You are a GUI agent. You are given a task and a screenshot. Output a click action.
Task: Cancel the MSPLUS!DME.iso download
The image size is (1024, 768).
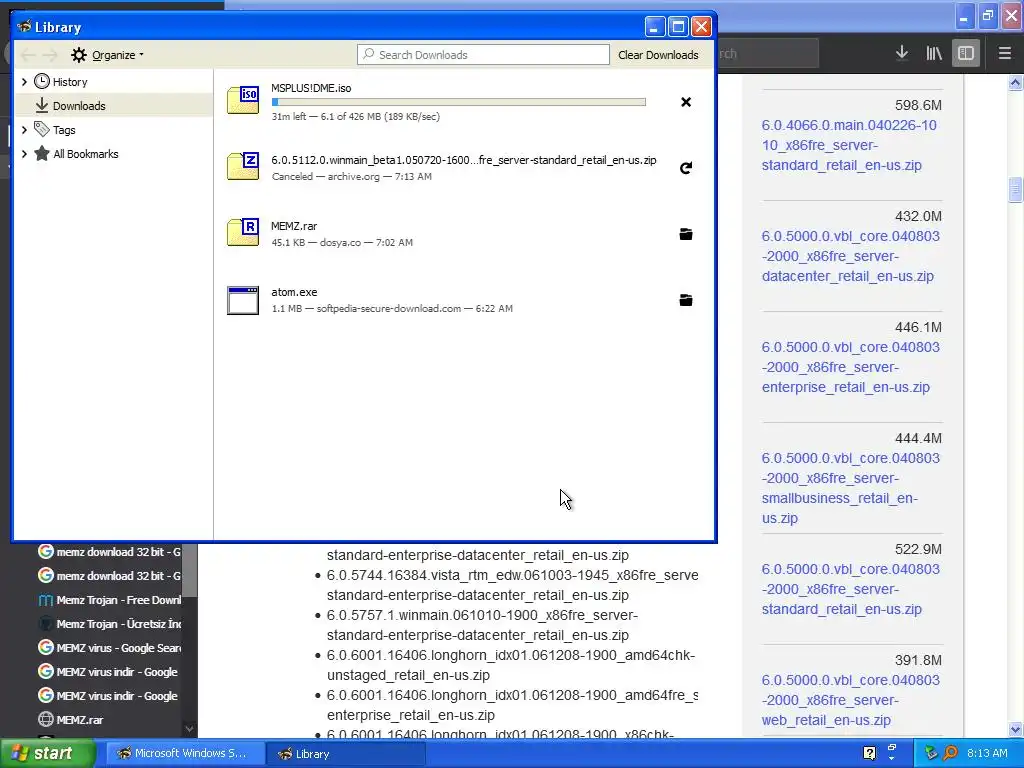pos(686,102)
